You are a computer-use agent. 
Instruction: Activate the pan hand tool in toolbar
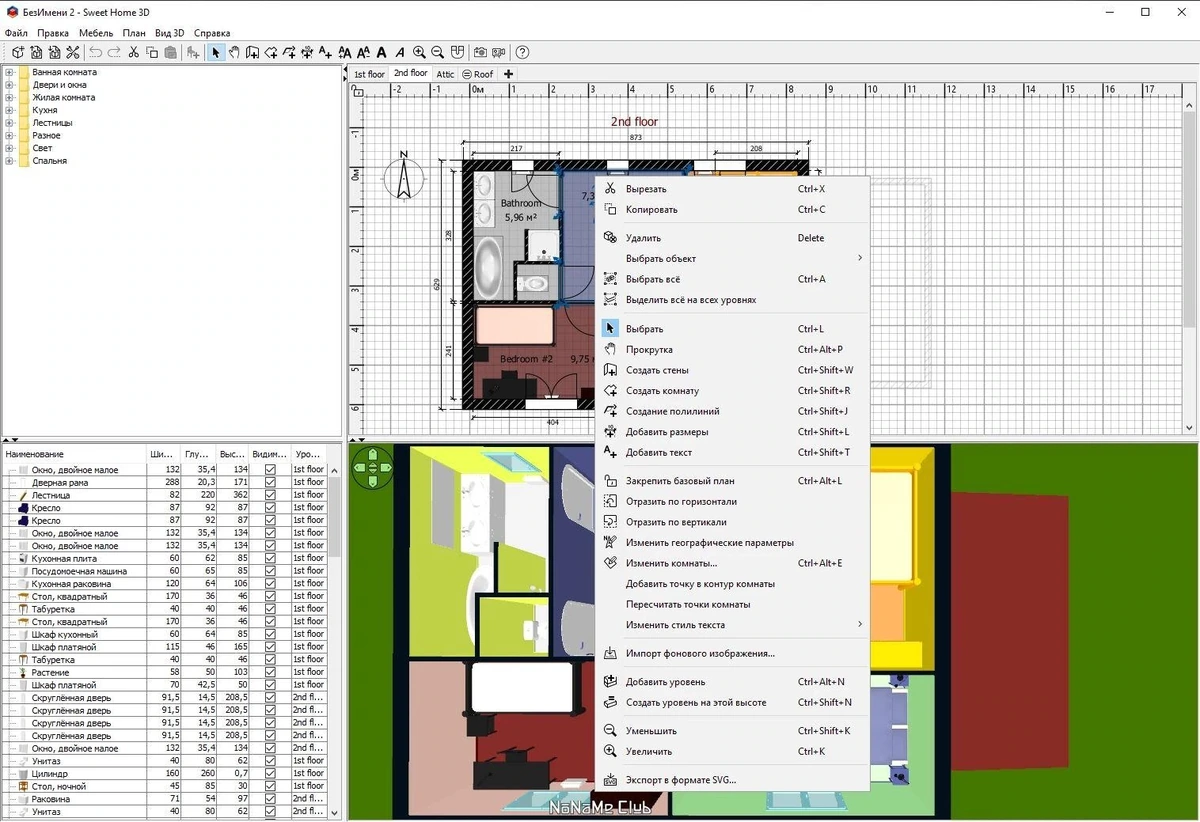234,52
